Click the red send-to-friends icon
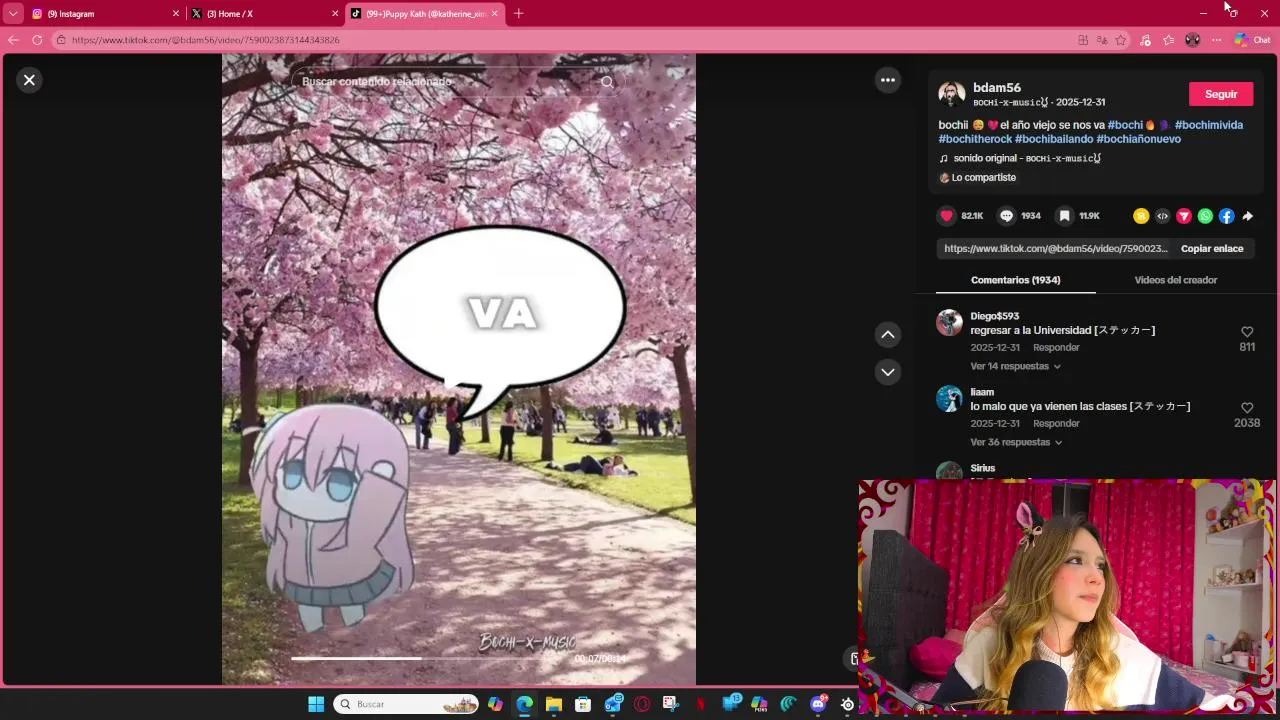The width and height of the screenshot is (1280, 720). (1184, 216)
